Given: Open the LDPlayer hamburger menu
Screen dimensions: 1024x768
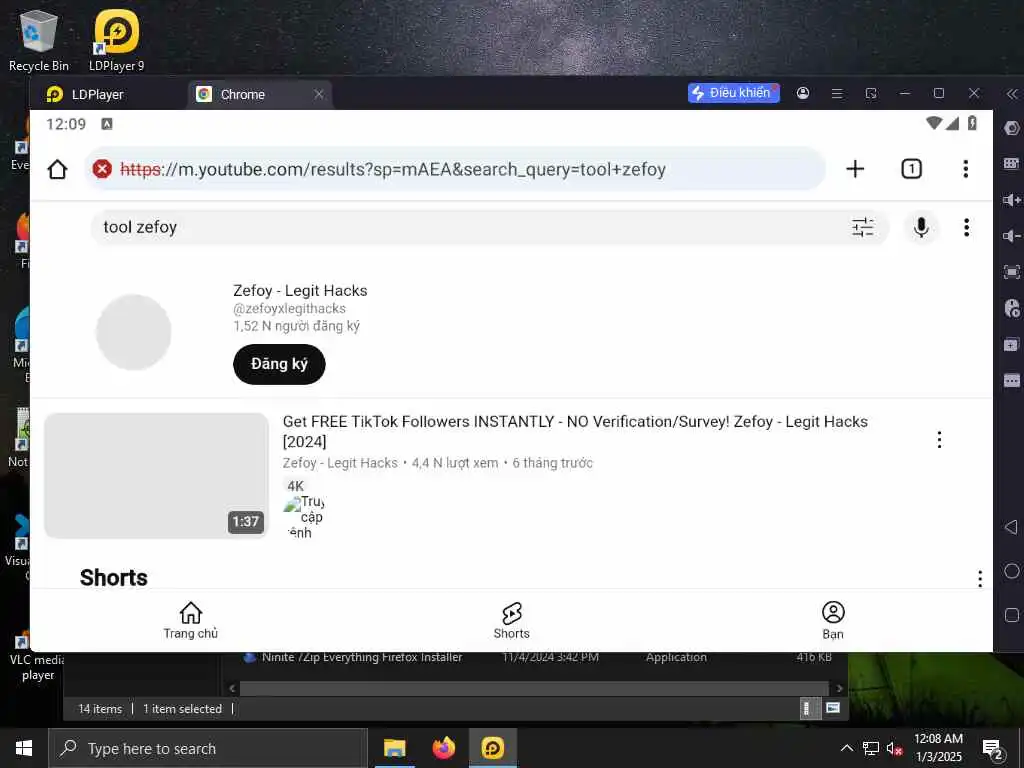Looking at the screenshot, I should [837, 94].
